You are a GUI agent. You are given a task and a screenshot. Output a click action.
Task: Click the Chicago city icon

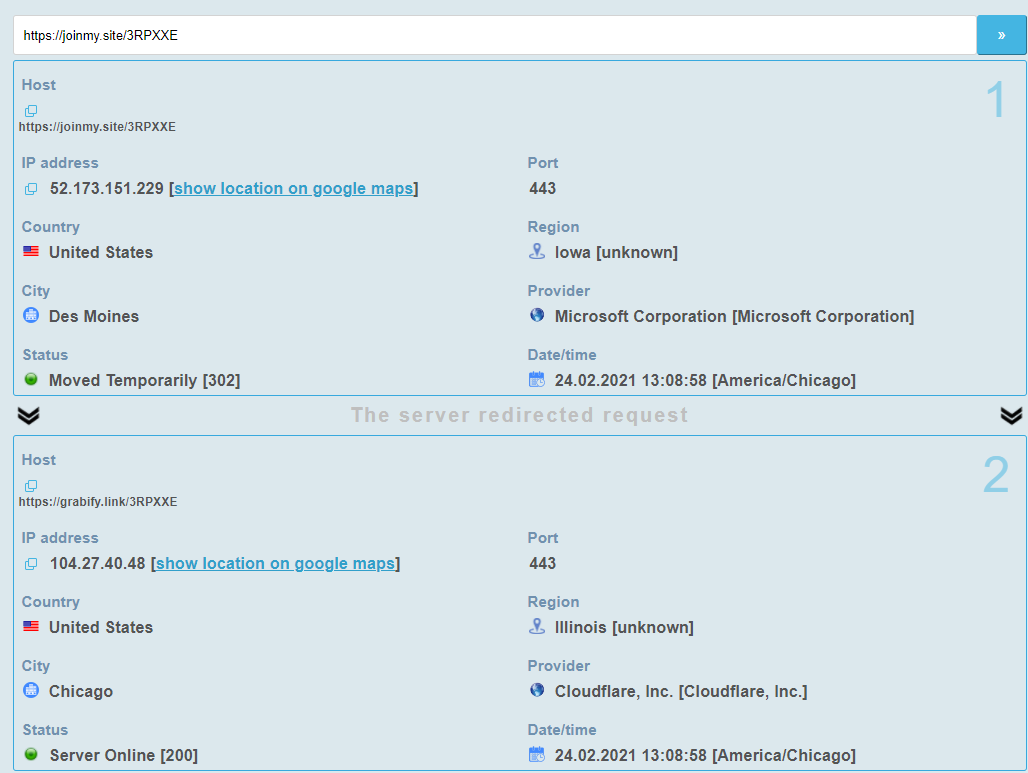[31, 691]
